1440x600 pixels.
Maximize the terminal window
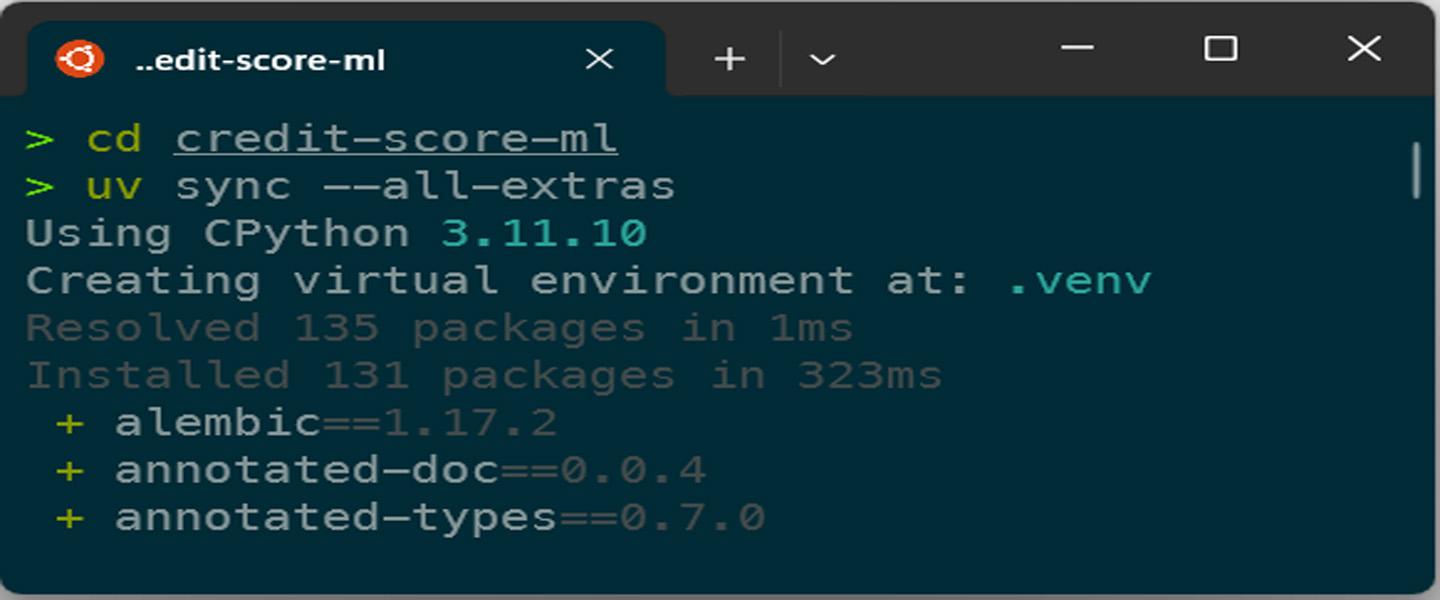(1220, 48)
